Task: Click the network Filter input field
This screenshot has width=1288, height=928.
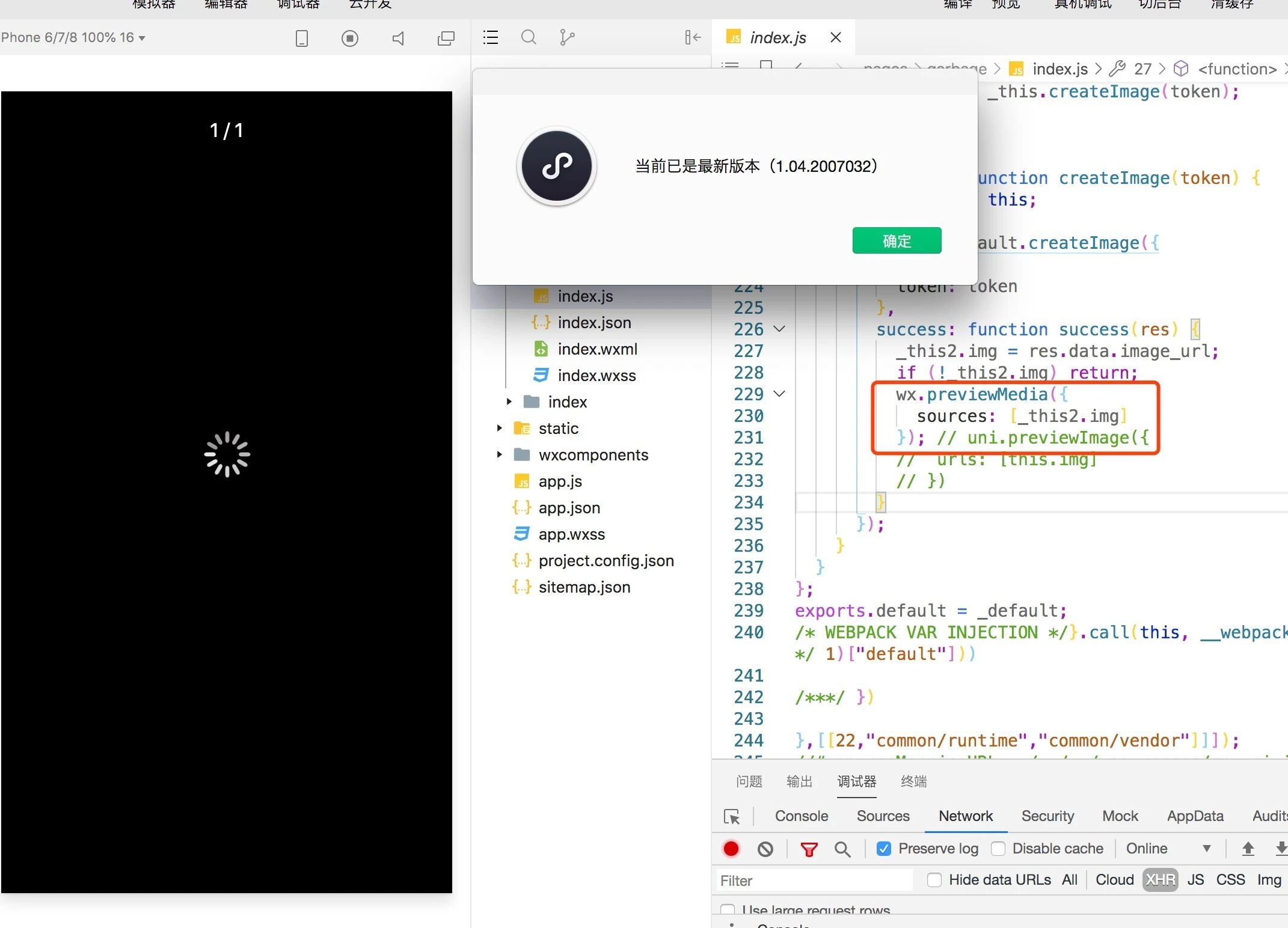Action: pyautogui.click(x=815, y=881)
